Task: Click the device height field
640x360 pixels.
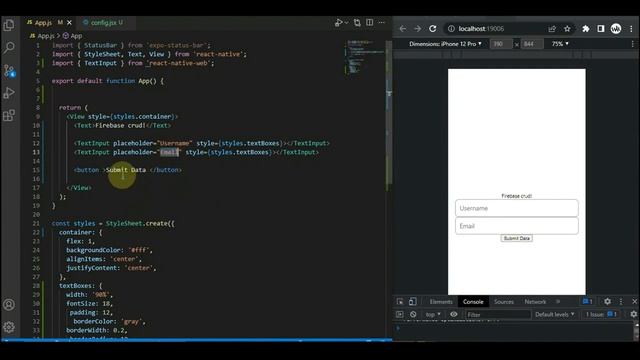Action: [532, 44]
